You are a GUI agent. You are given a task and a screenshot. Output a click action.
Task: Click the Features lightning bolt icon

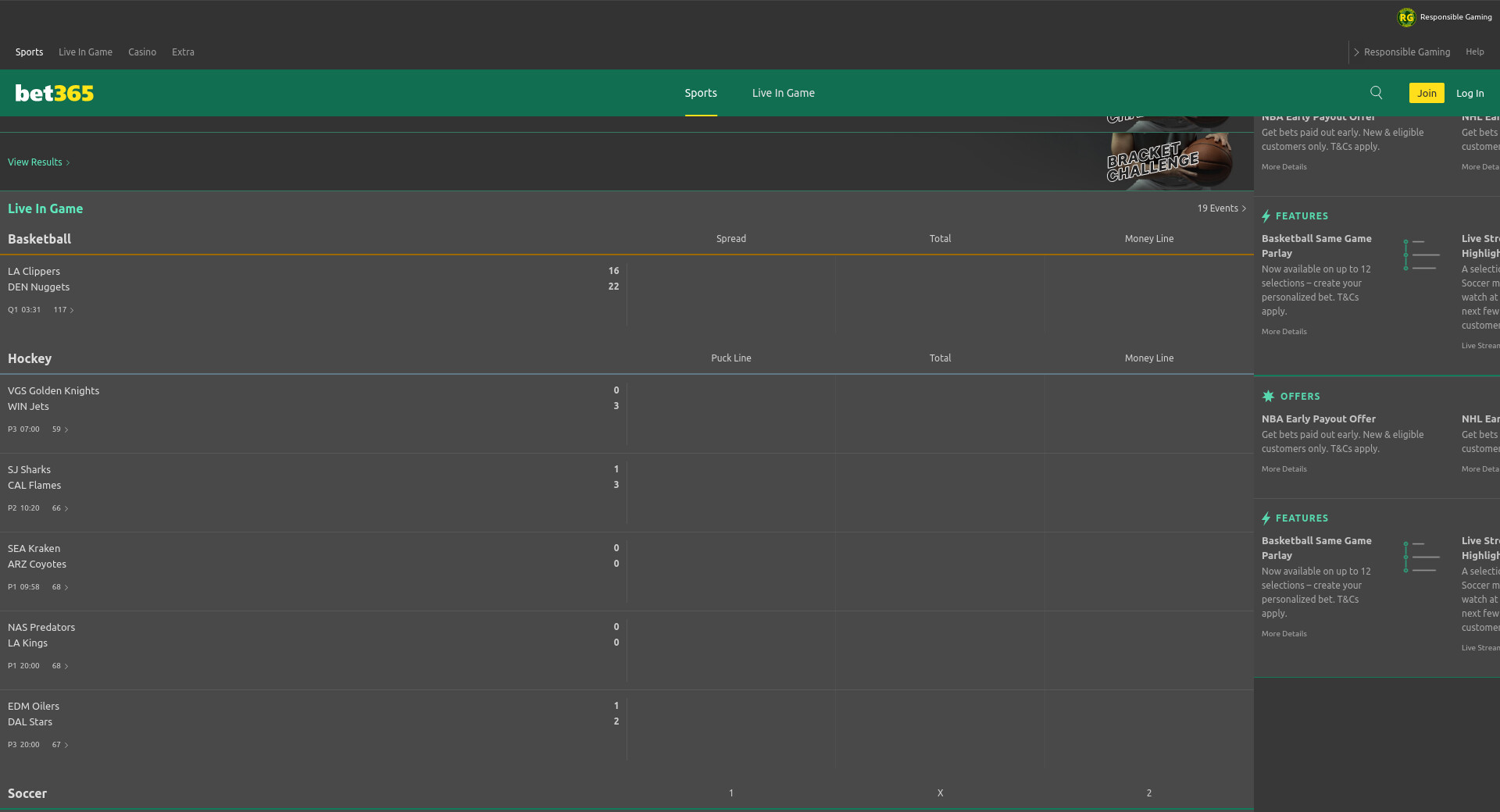point(1266,216)
